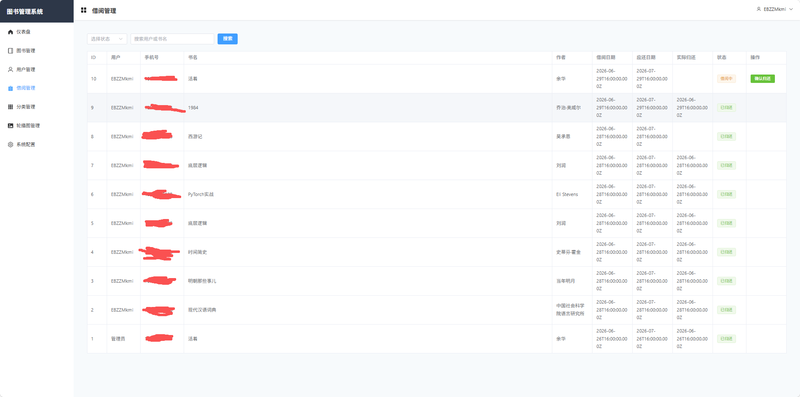The width and height of the screenshot is (800, 397).
Task: Click the author 史蒂芬·霍金
Action: [x=568, y=252]
